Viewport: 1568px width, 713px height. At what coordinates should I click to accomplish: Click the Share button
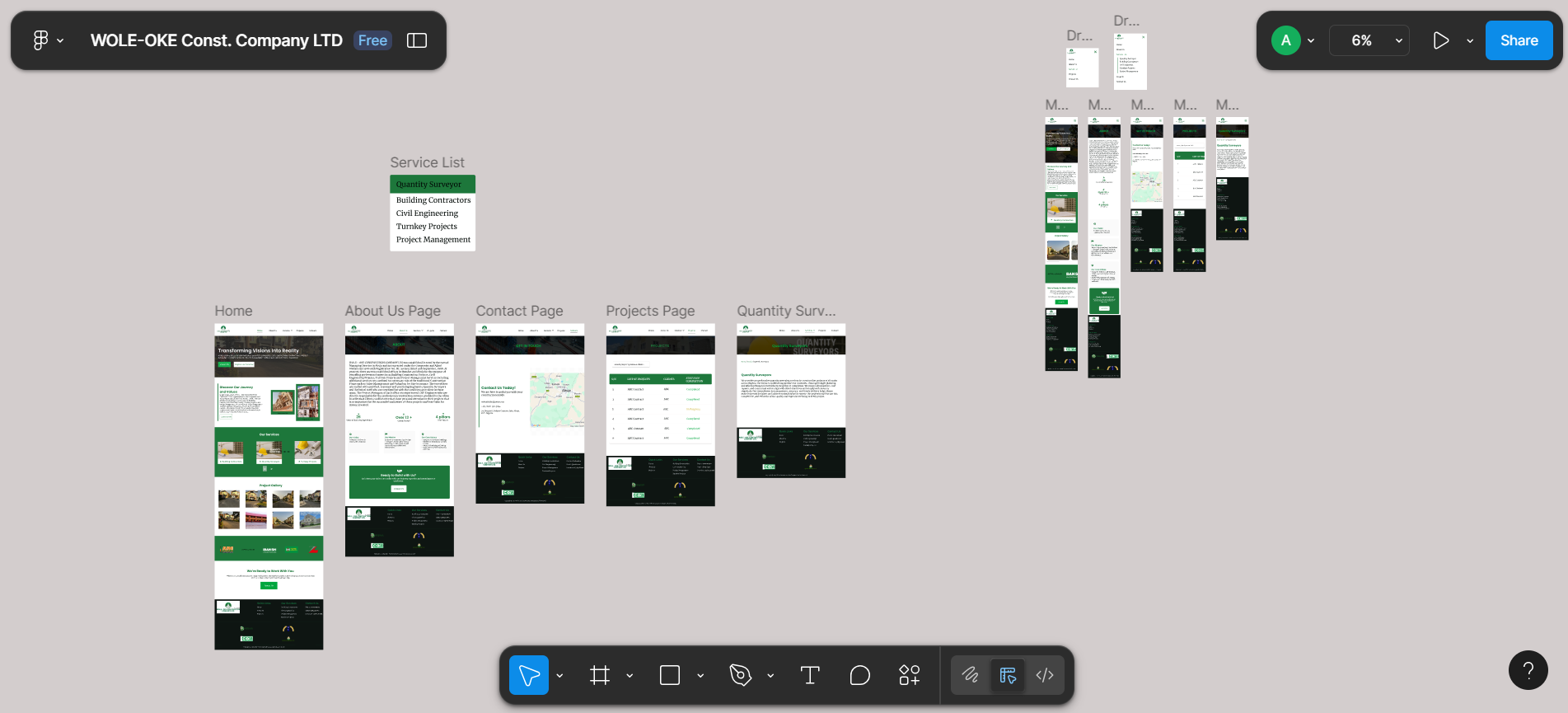(x=1519, y=40)
